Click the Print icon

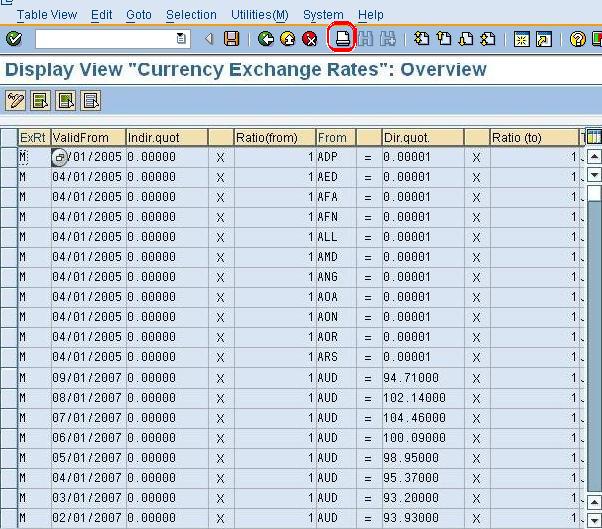click(342, 39)
